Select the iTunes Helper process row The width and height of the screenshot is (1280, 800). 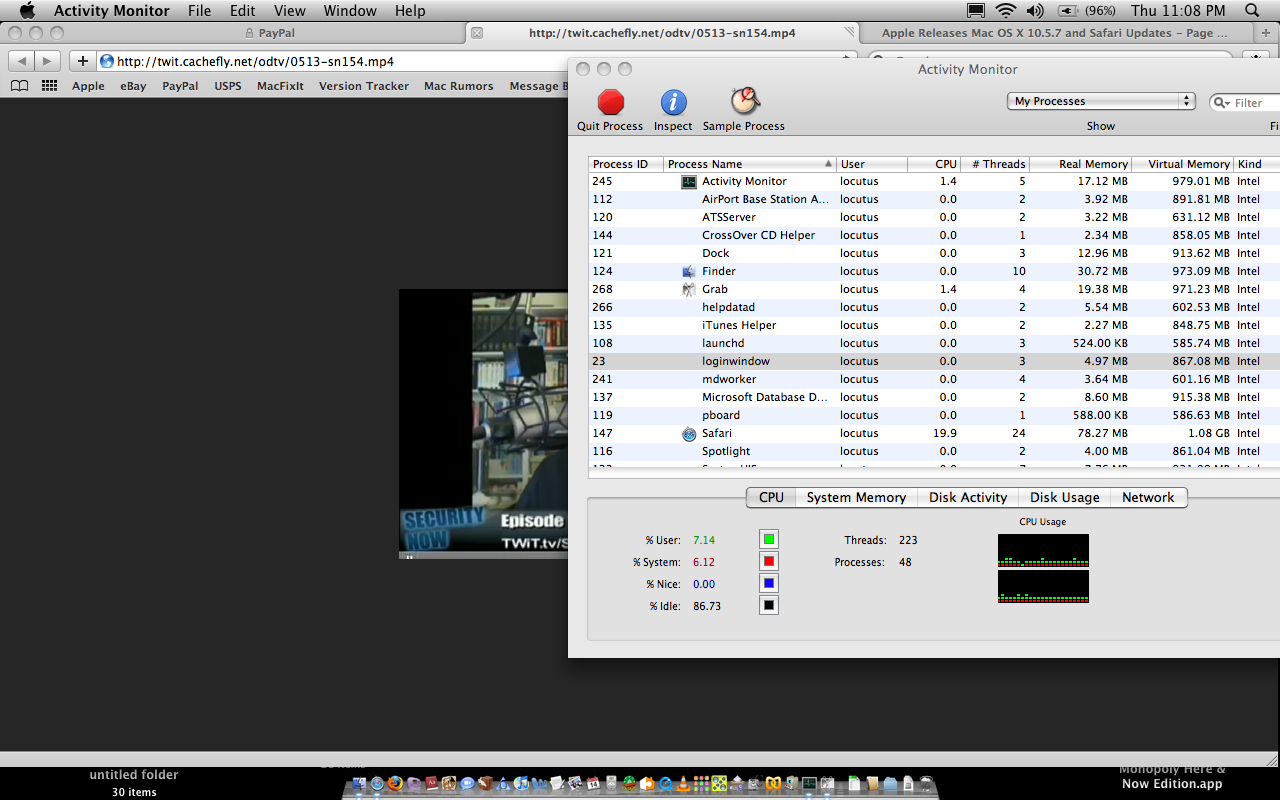coord(934,325)
